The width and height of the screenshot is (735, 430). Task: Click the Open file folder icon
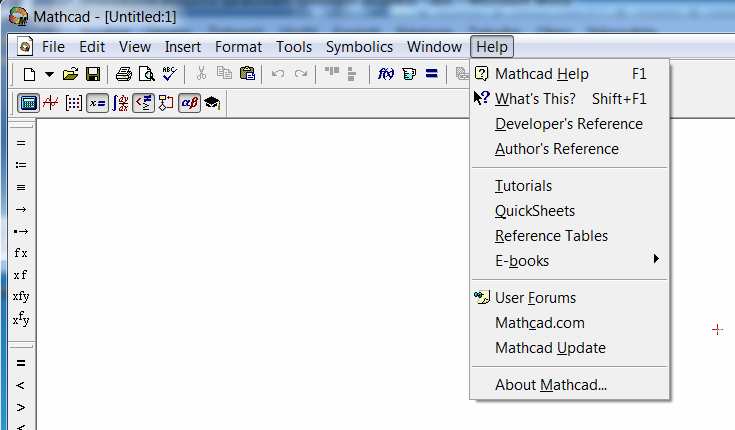point(71,74)
